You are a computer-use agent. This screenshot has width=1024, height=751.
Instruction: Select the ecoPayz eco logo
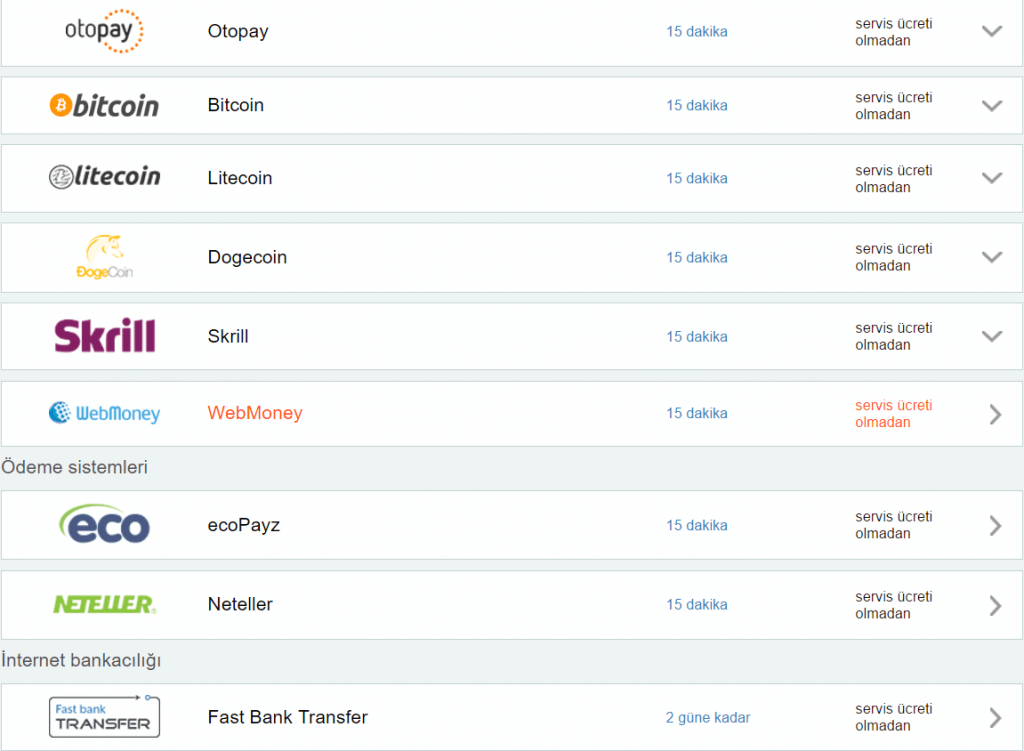pyautogui.click(x=104, y=524)
